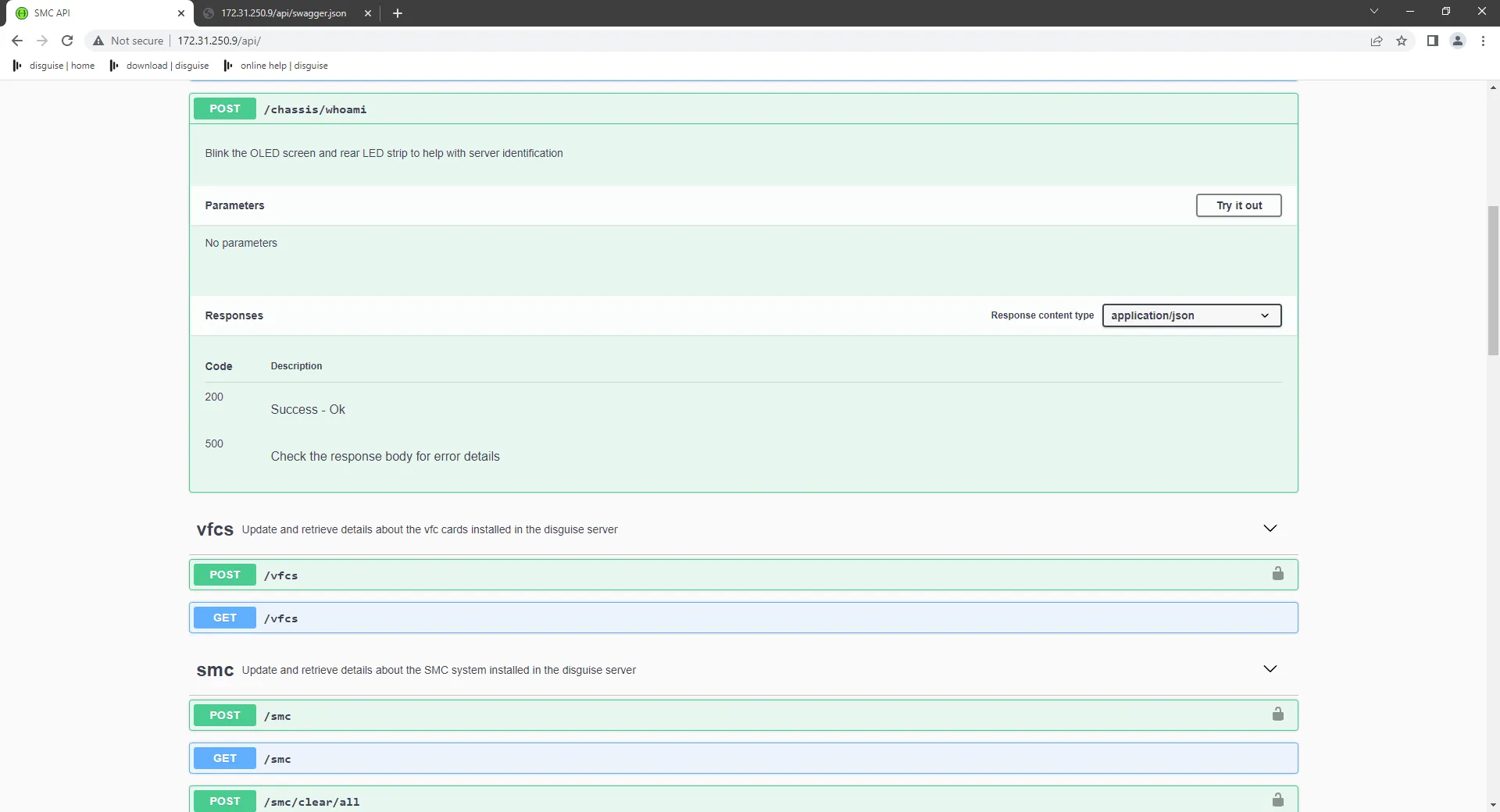Click the back navigation arrow

[16, 41]
